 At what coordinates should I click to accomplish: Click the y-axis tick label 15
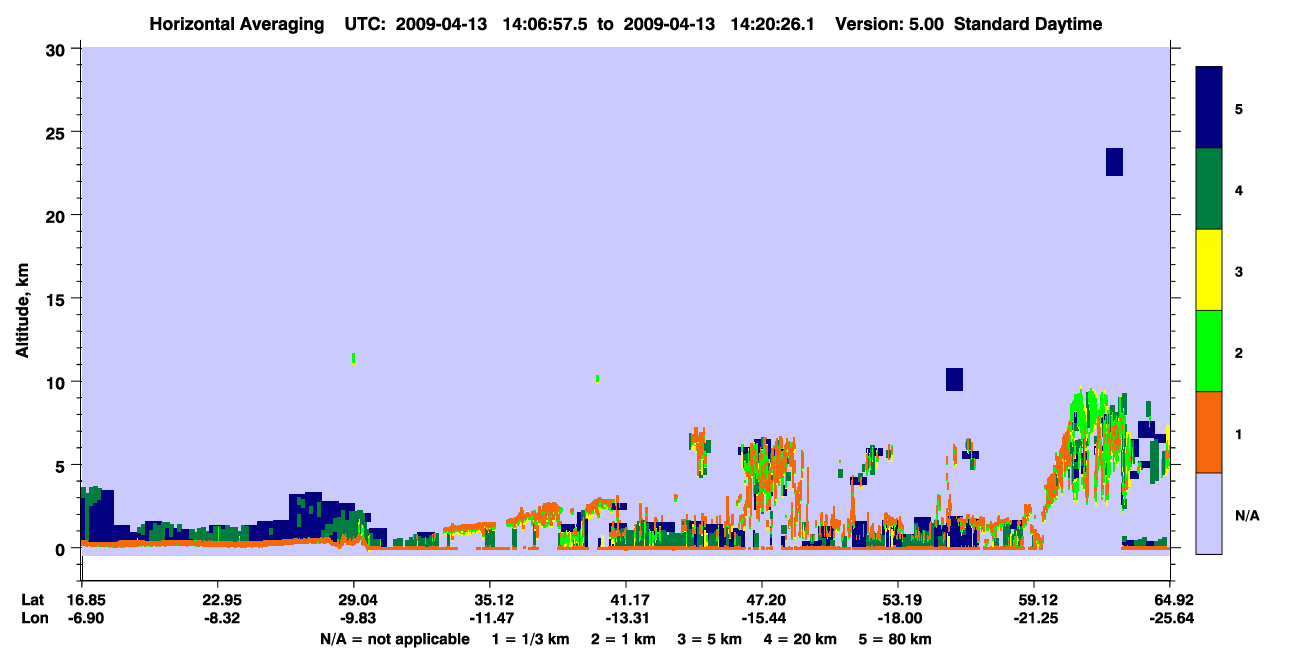[58, 299]
